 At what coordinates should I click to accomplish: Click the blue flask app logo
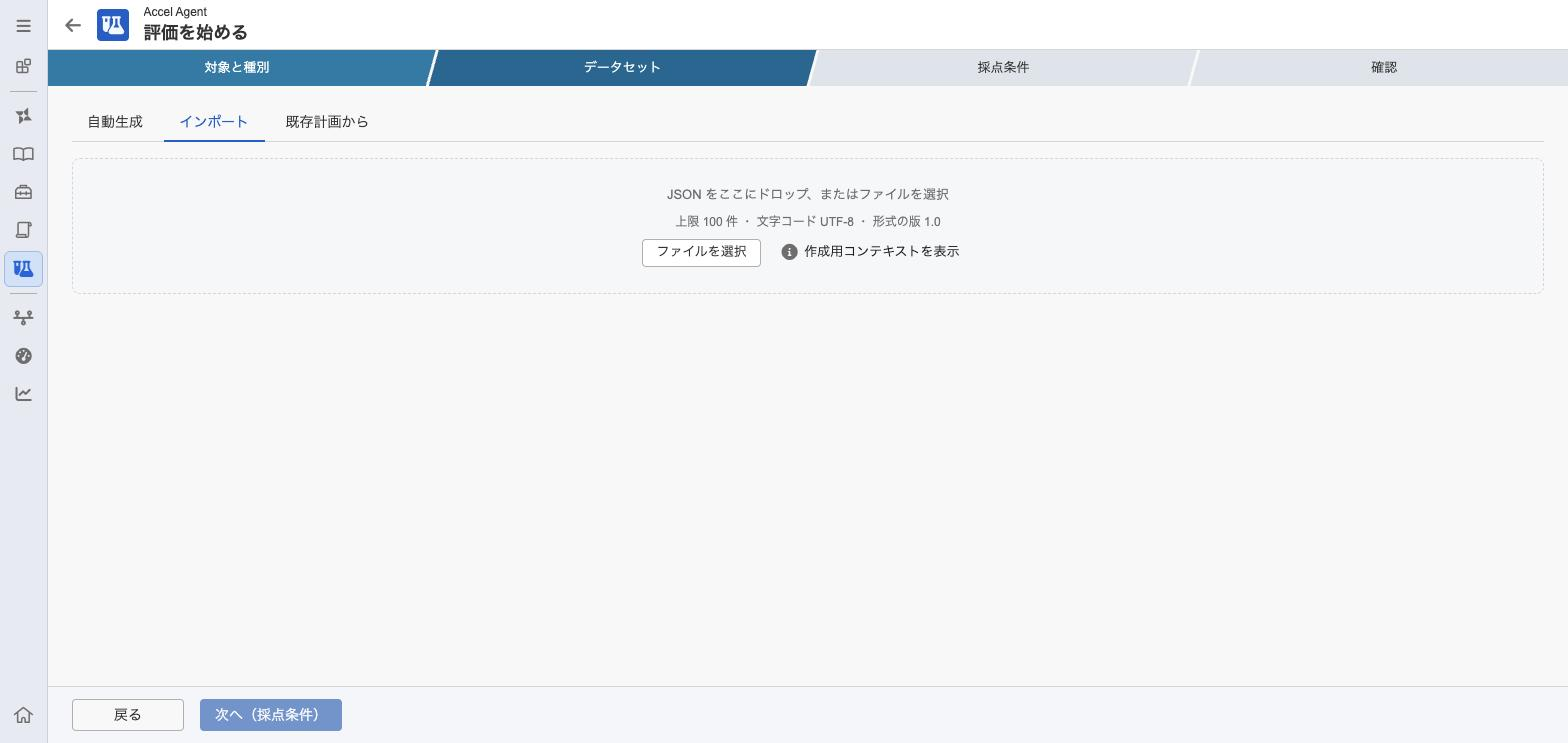pyautogui.click(x=113, y=25)
